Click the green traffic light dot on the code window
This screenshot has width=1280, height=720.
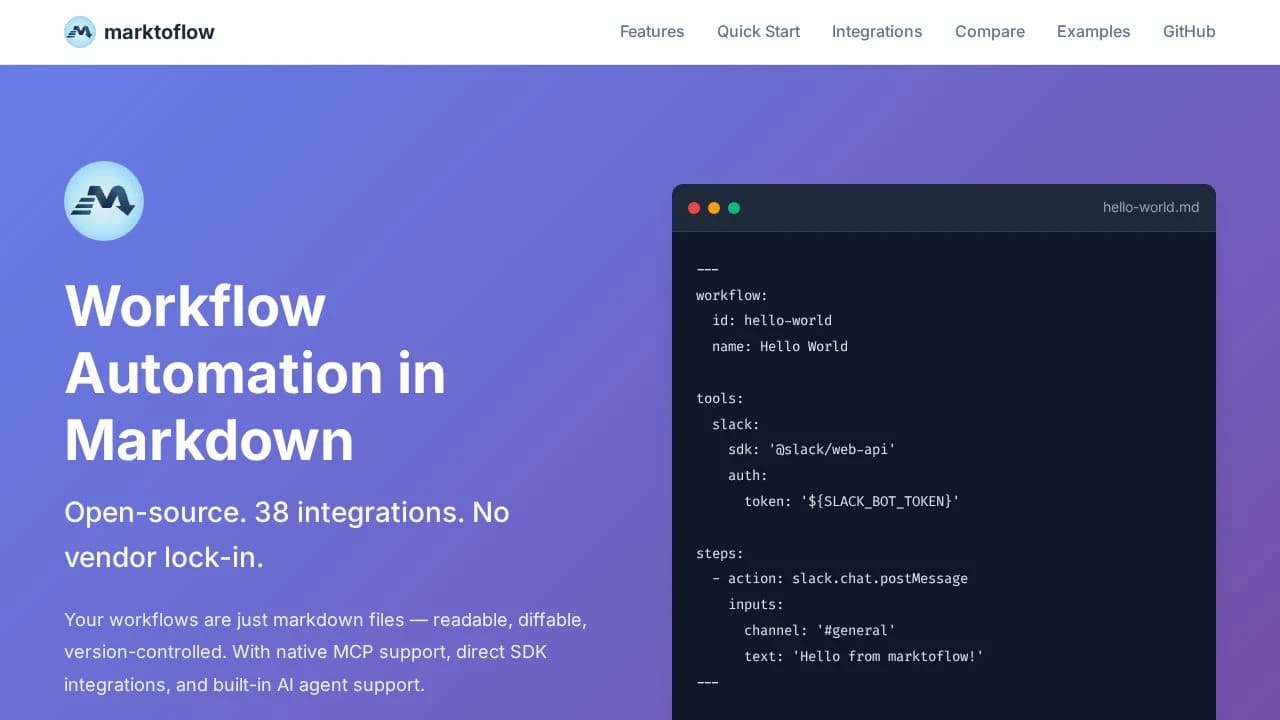pyautogui.click(x=734, y=208)
